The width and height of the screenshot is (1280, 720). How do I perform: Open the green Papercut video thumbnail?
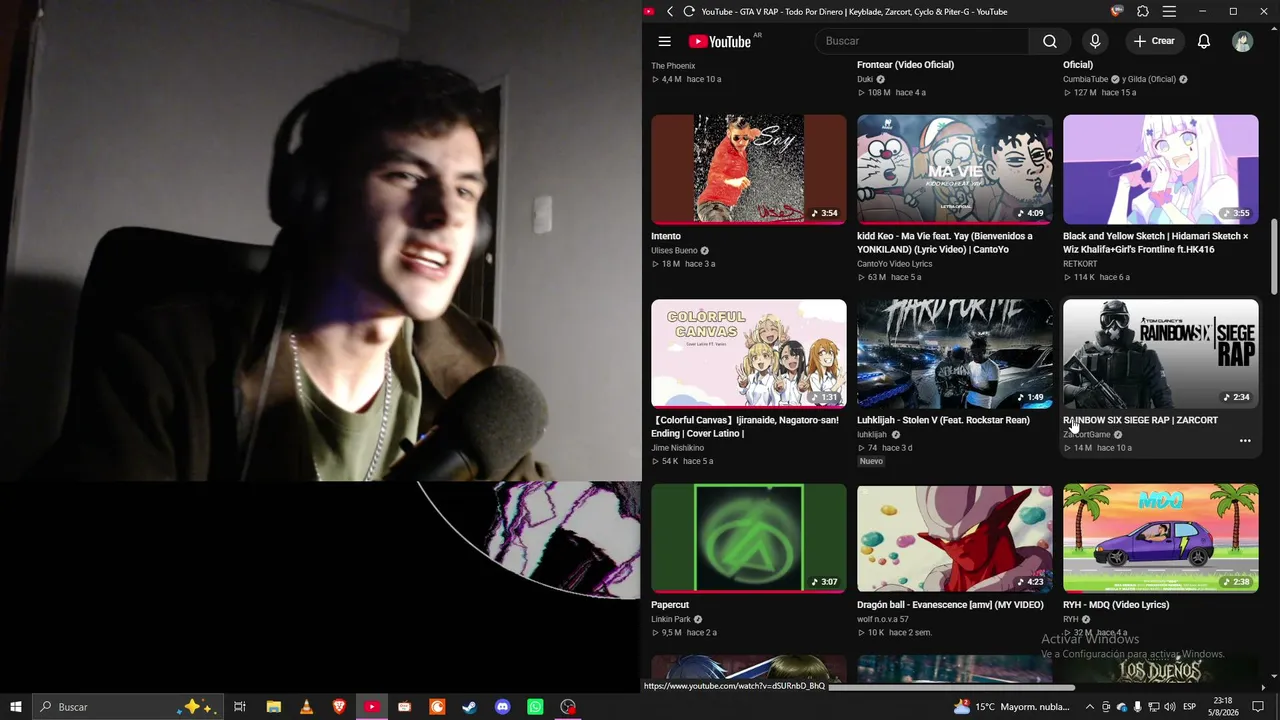pos(749,538)
